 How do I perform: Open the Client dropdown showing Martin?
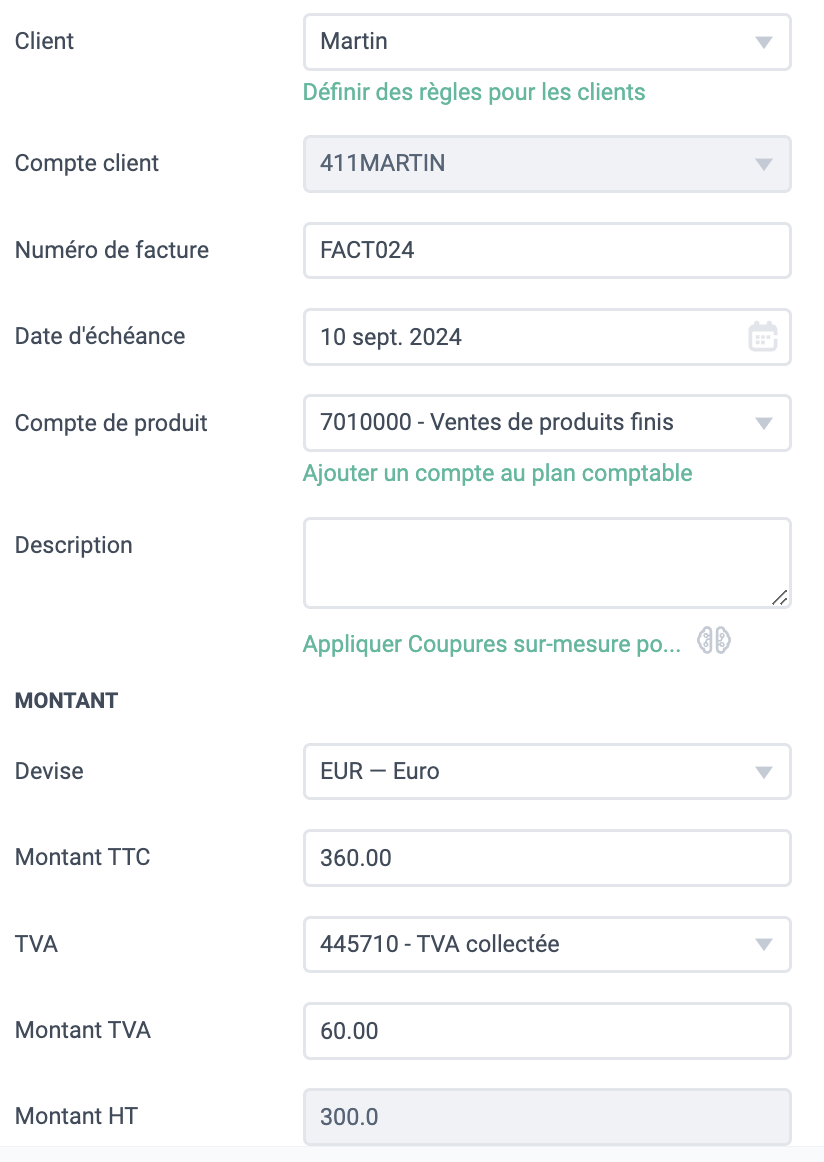tap(547, 42)
